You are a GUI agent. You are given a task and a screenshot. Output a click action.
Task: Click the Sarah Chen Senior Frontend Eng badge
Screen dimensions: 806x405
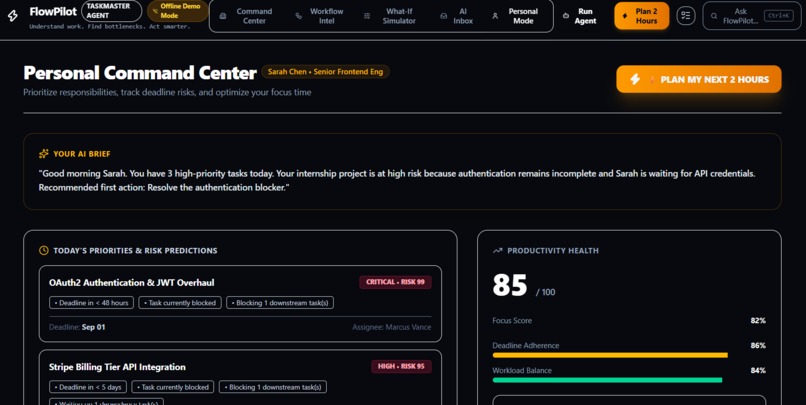[x=325, y=72]
